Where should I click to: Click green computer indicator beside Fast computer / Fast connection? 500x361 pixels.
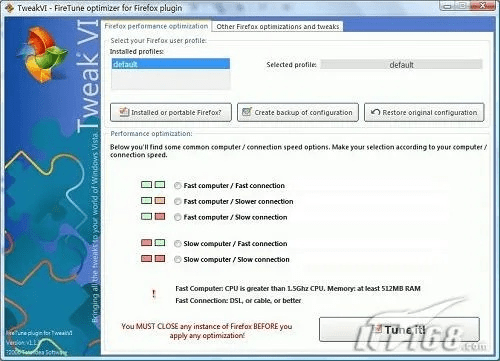click(x=146, y=185)
